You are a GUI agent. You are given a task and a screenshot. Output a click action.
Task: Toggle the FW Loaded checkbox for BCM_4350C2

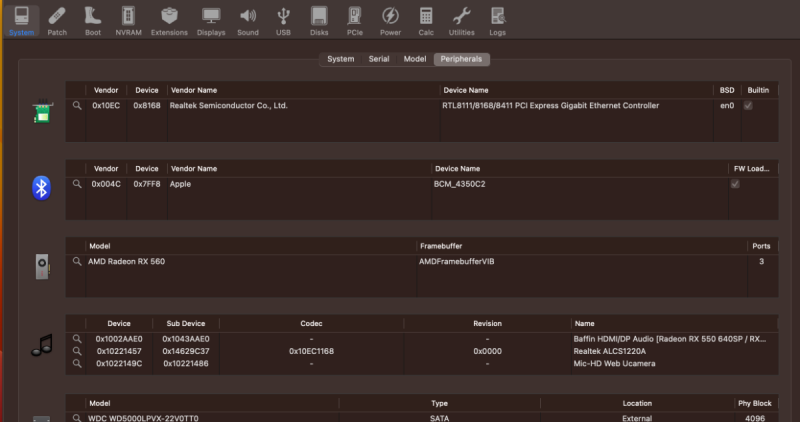[735, 184]
